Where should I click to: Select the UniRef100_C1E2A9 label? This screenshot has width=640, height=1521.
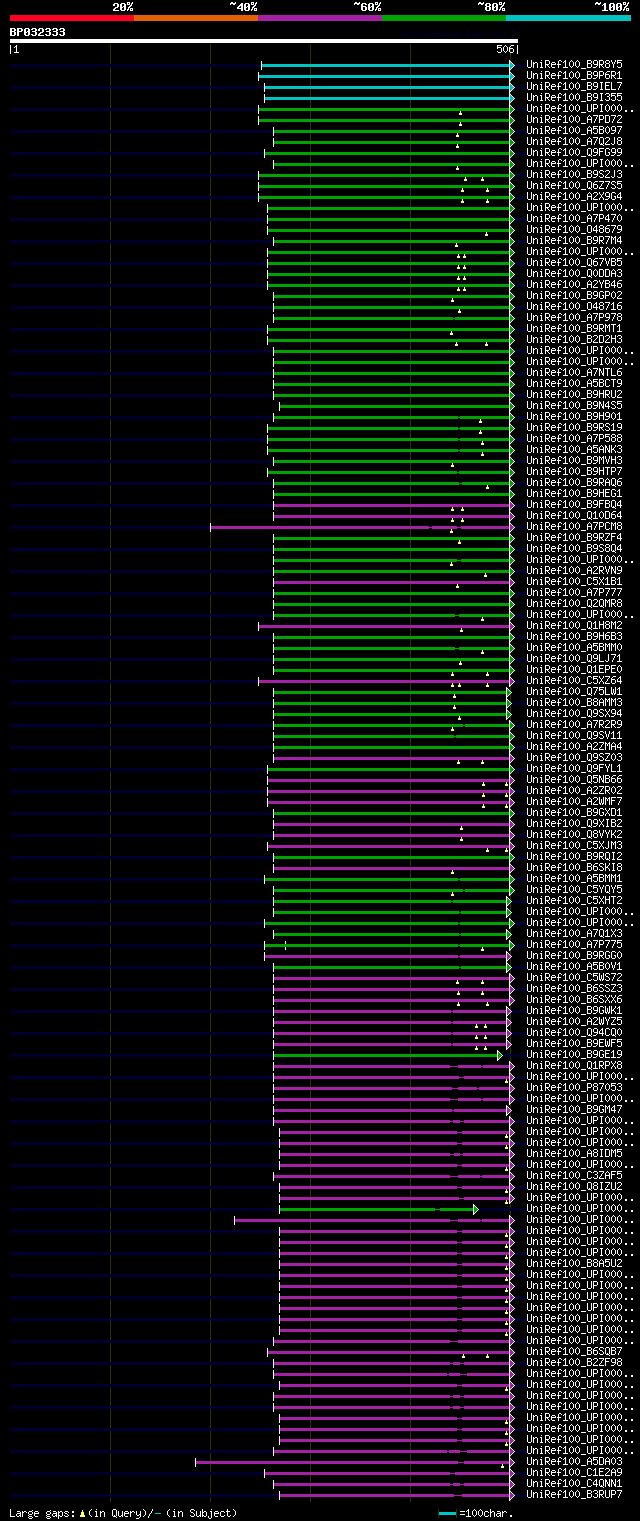coord(574,1472)
